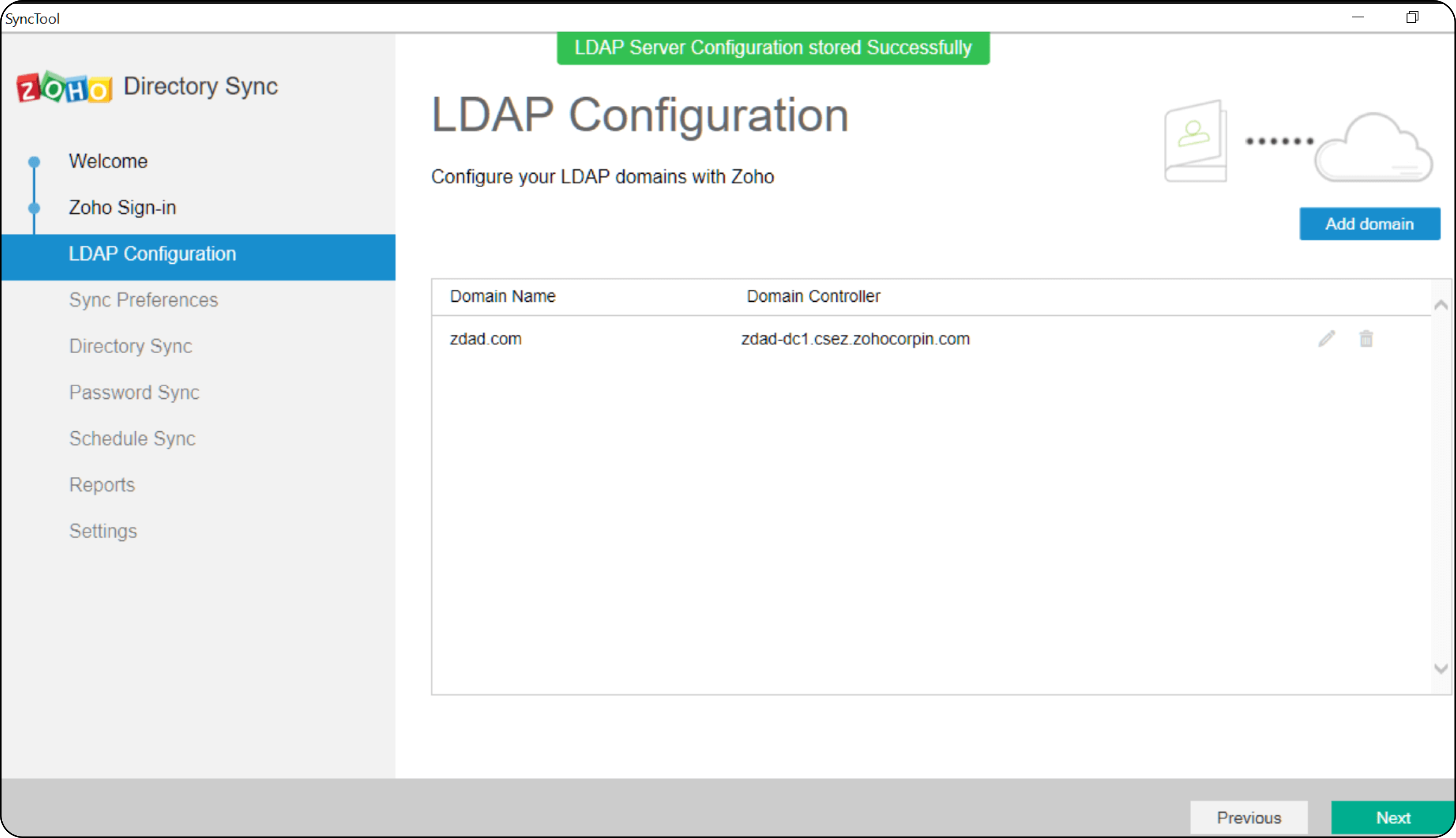Open Settings in the sidebar
This screenshot has height=838, width=1456.
point(103,530)
